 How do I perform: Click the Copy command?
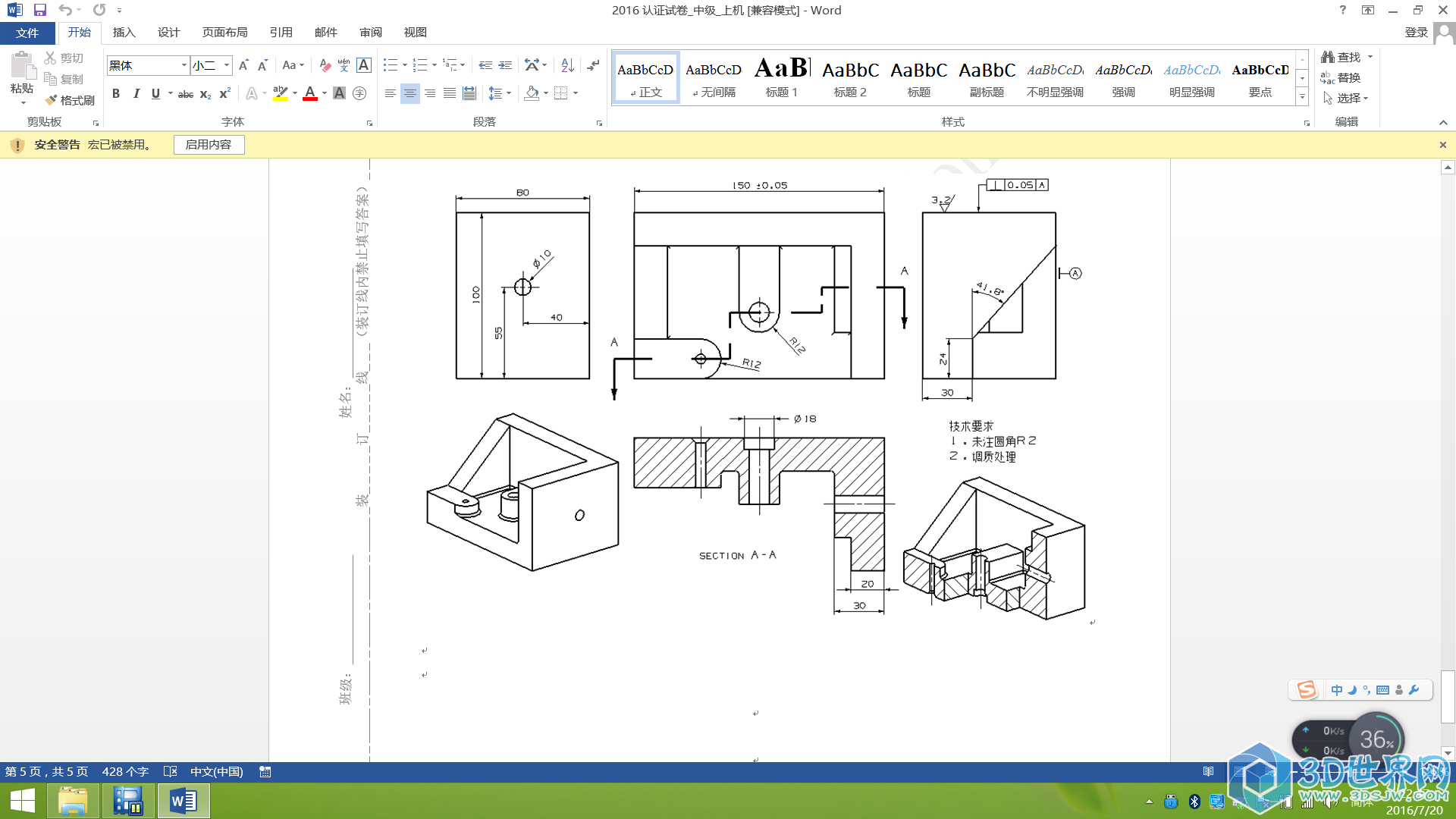(64, 79)
